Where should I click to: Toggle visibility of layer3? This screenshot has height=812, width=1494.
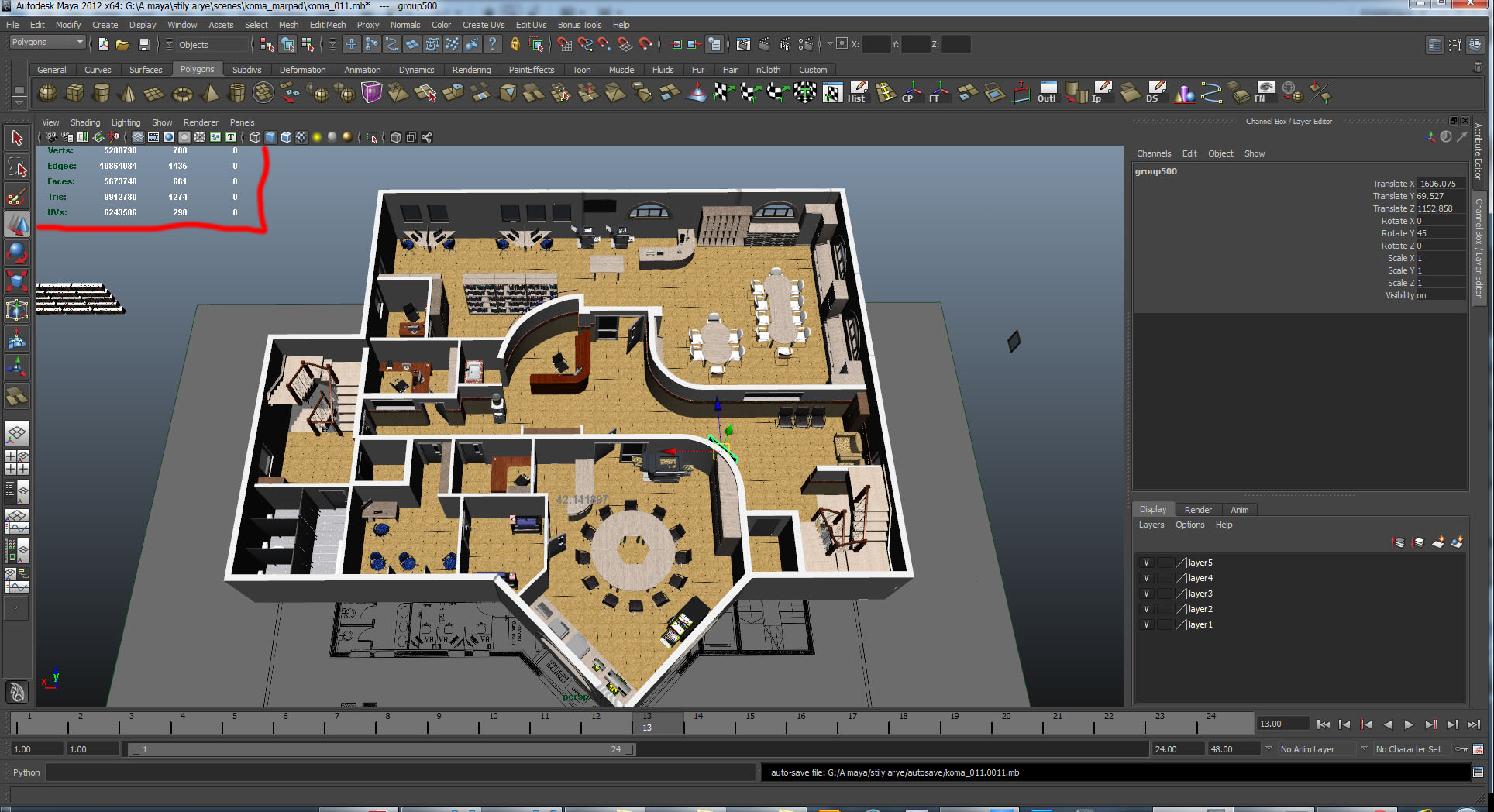tap(1146, 594)
